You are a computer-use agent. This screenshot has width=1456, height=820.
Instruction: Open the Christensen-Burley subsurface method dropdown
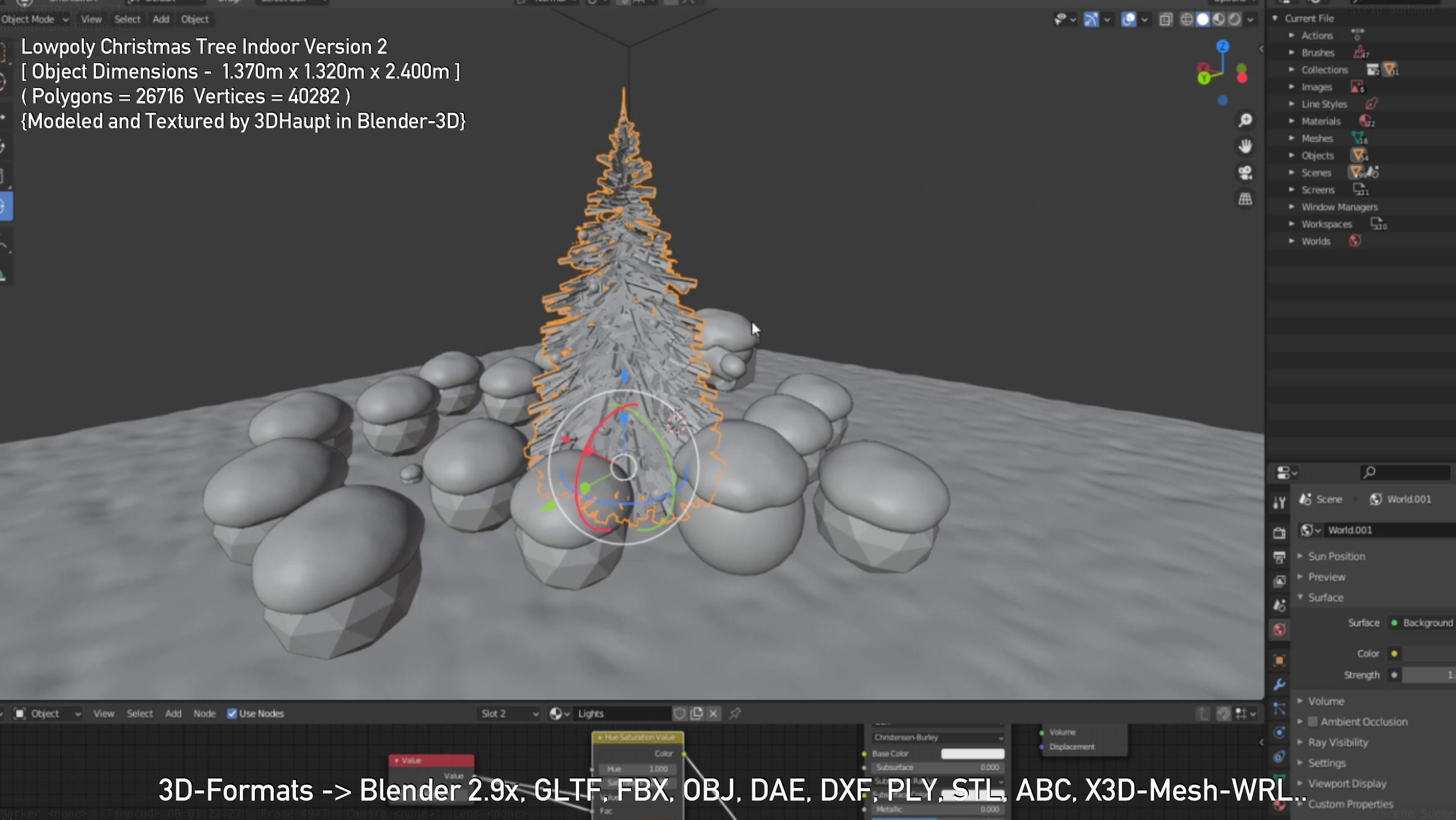(938, 737)
